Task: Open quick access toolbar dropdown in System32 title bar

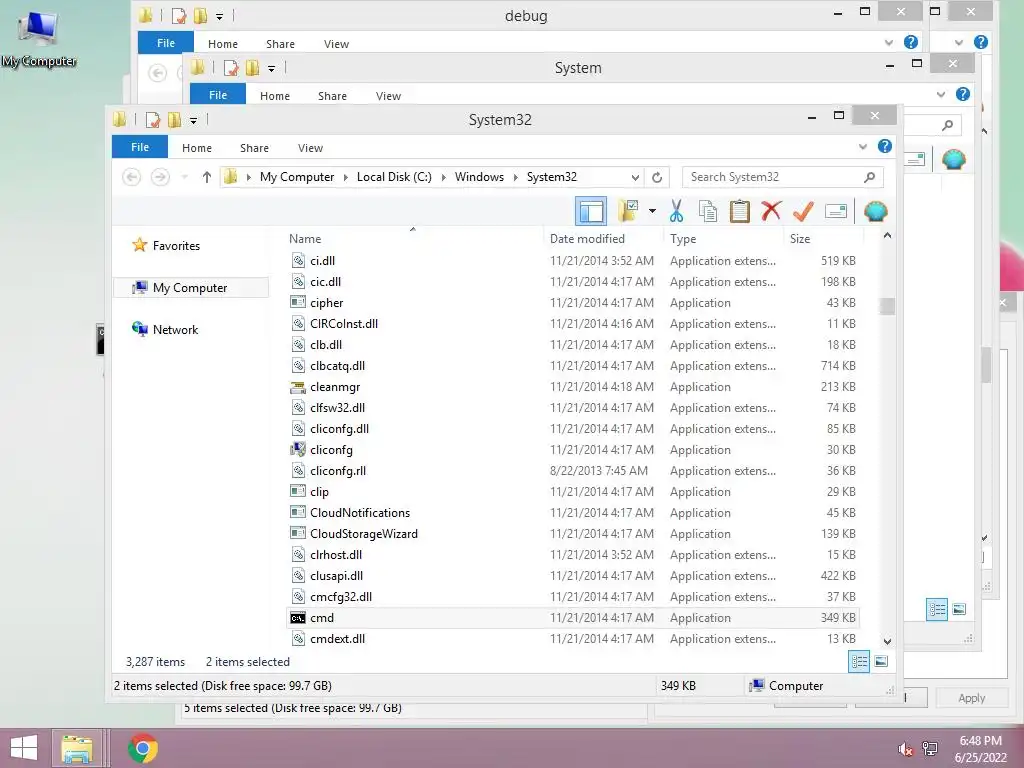Action: click(193, 120)
